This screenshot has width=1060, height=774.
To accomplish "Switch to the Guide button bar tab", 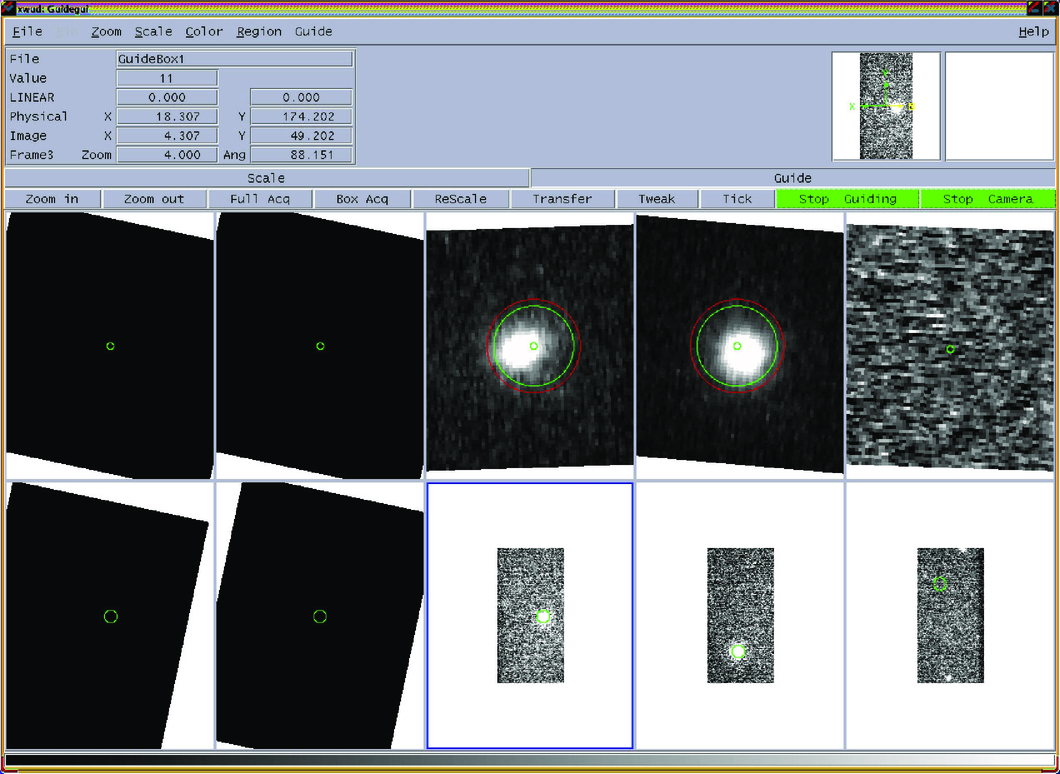I will [792, 178].
